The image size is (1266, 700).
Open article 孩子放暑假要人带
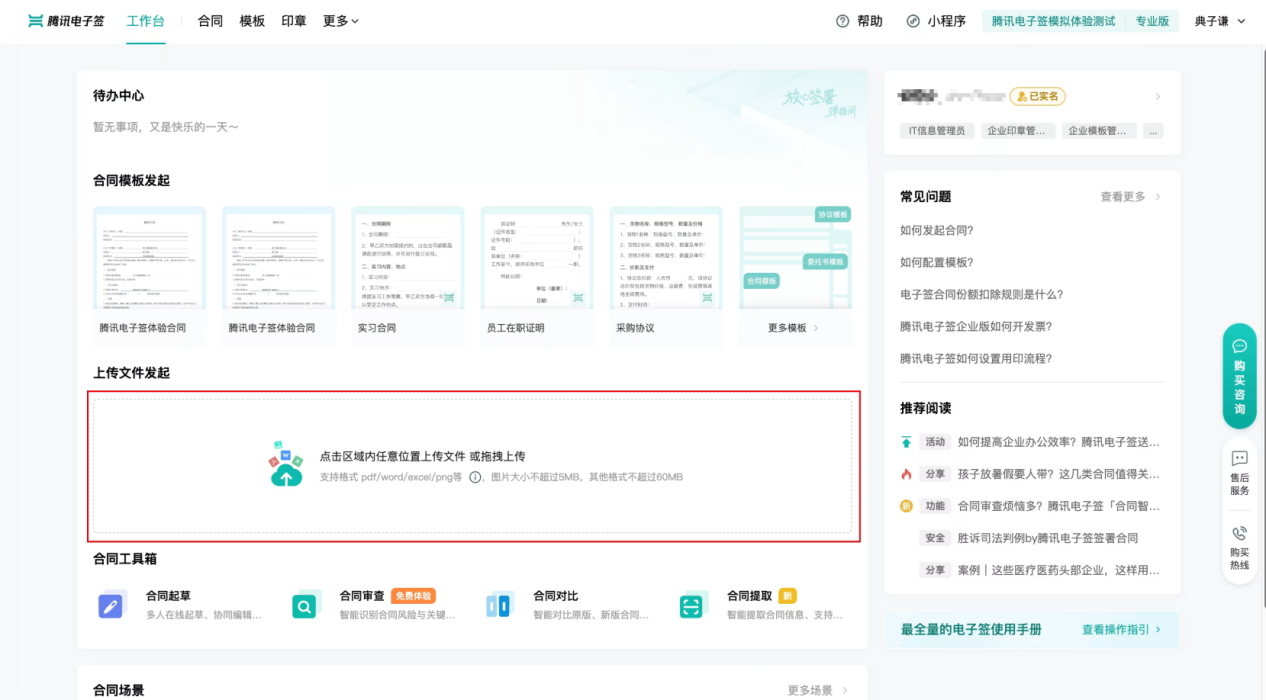[1059, 474]
